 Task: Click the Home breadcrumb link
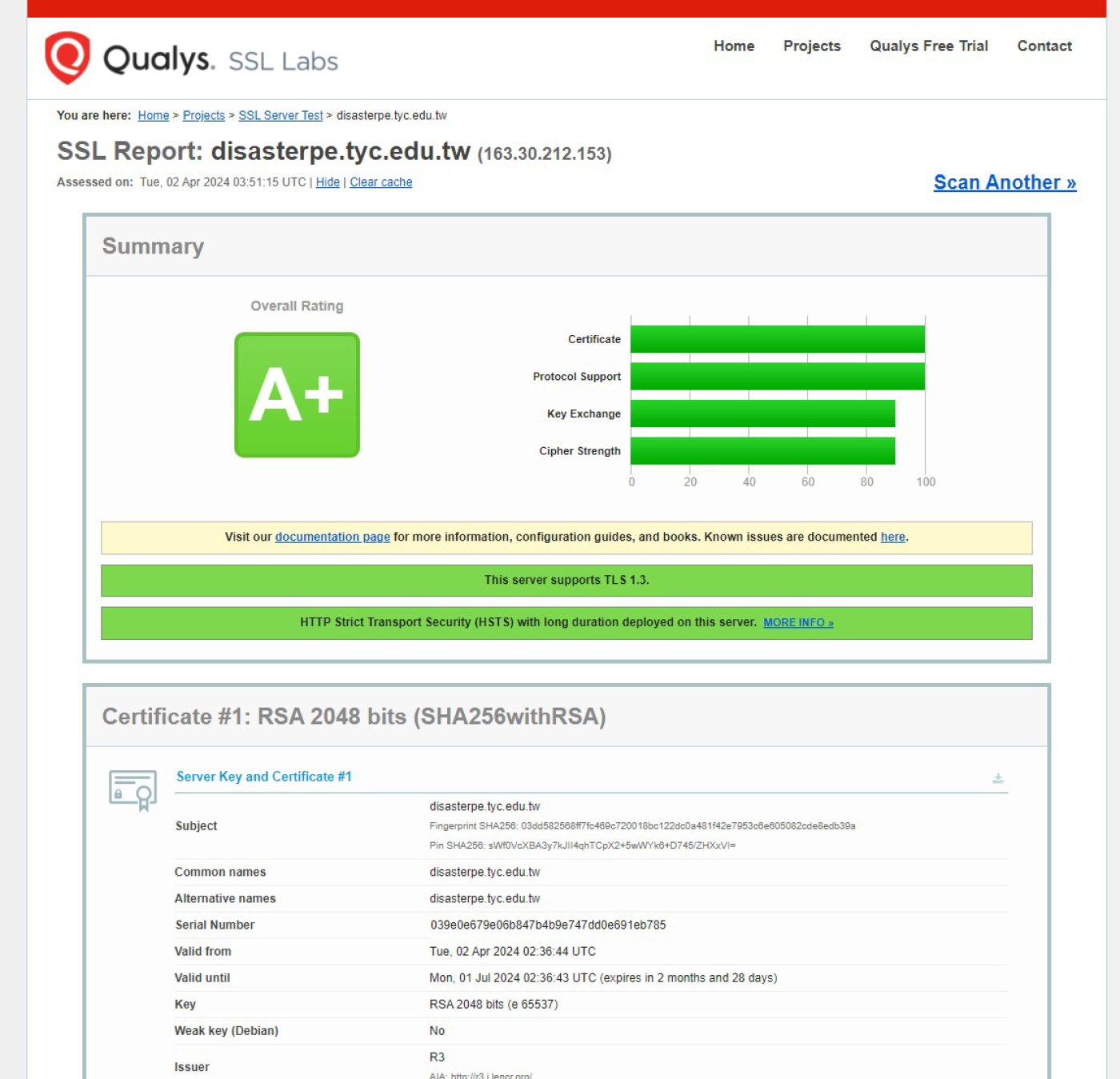point(153,116)
